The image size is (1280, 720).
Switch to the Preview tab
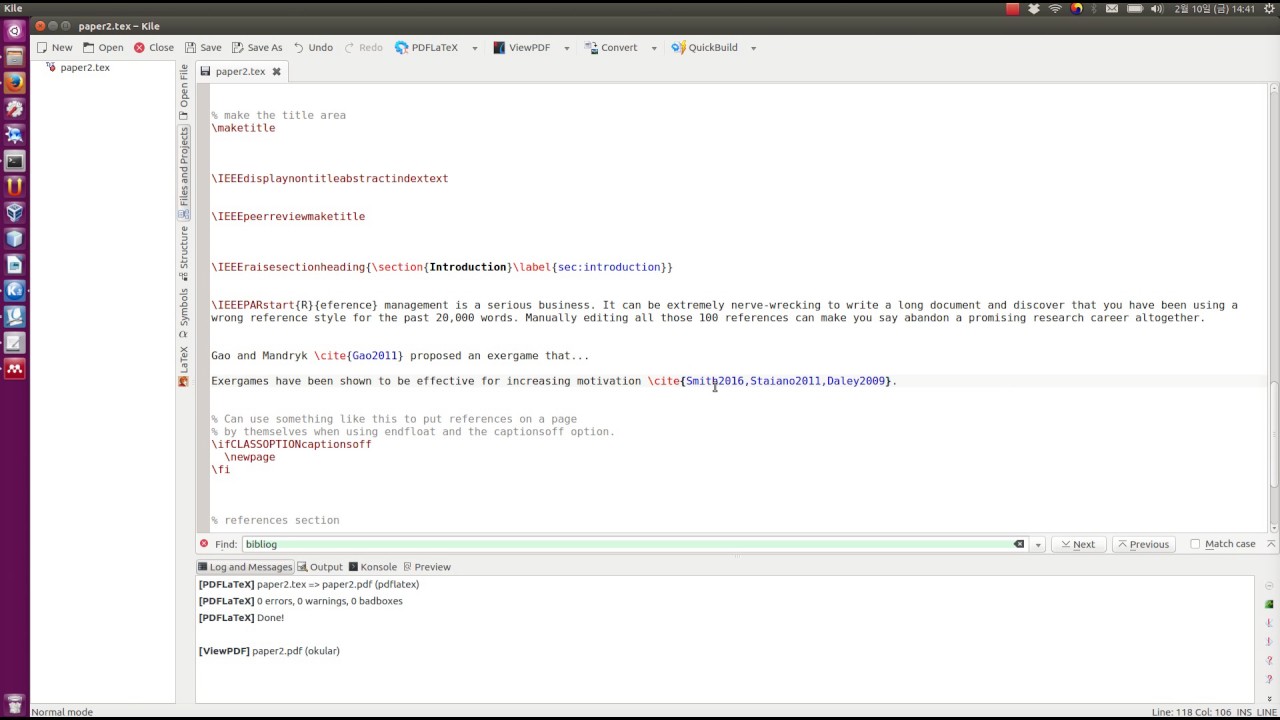point(426,567)
